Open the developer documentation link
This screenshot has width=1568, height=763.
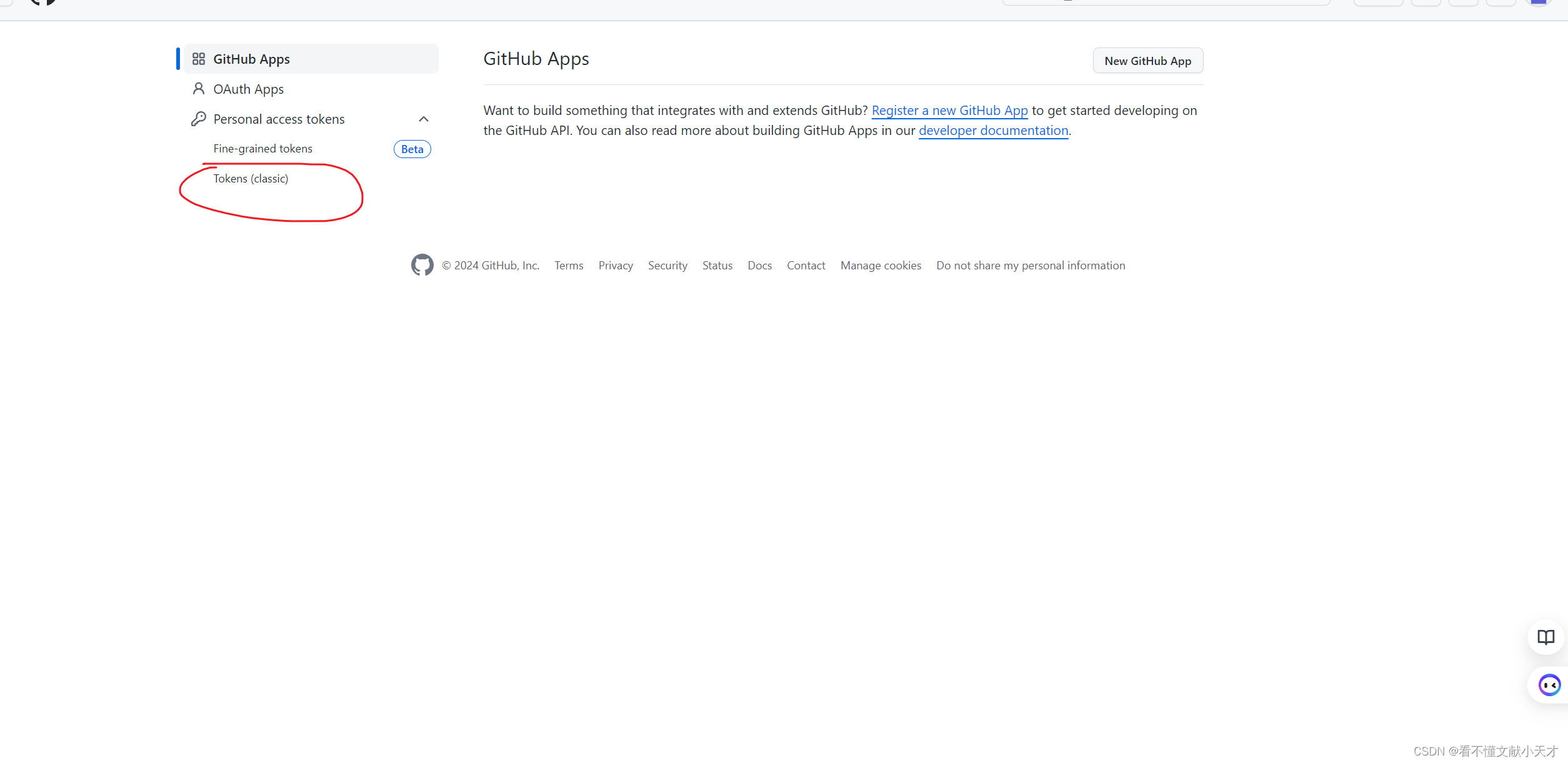tap(993, 131)
